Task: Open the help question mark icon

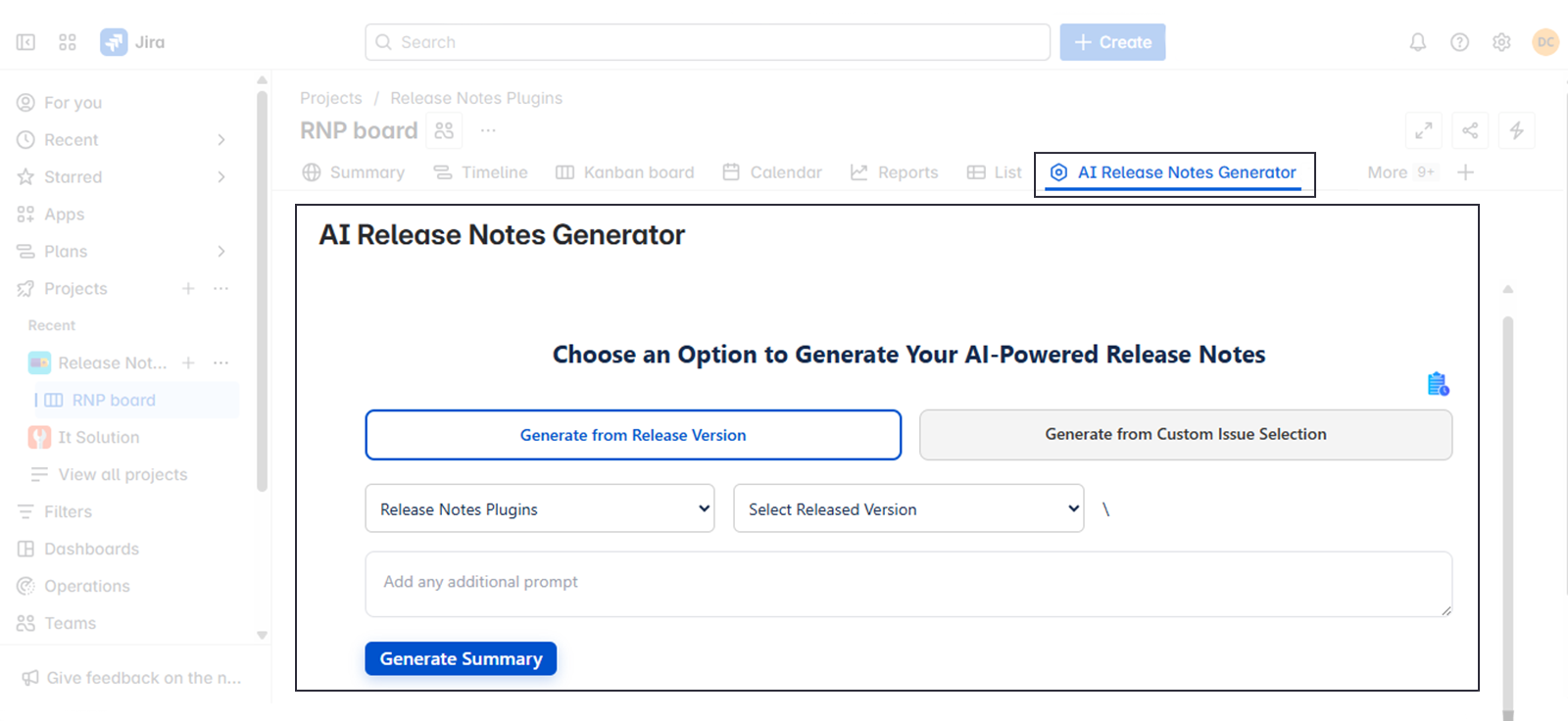Action: 1459,42
